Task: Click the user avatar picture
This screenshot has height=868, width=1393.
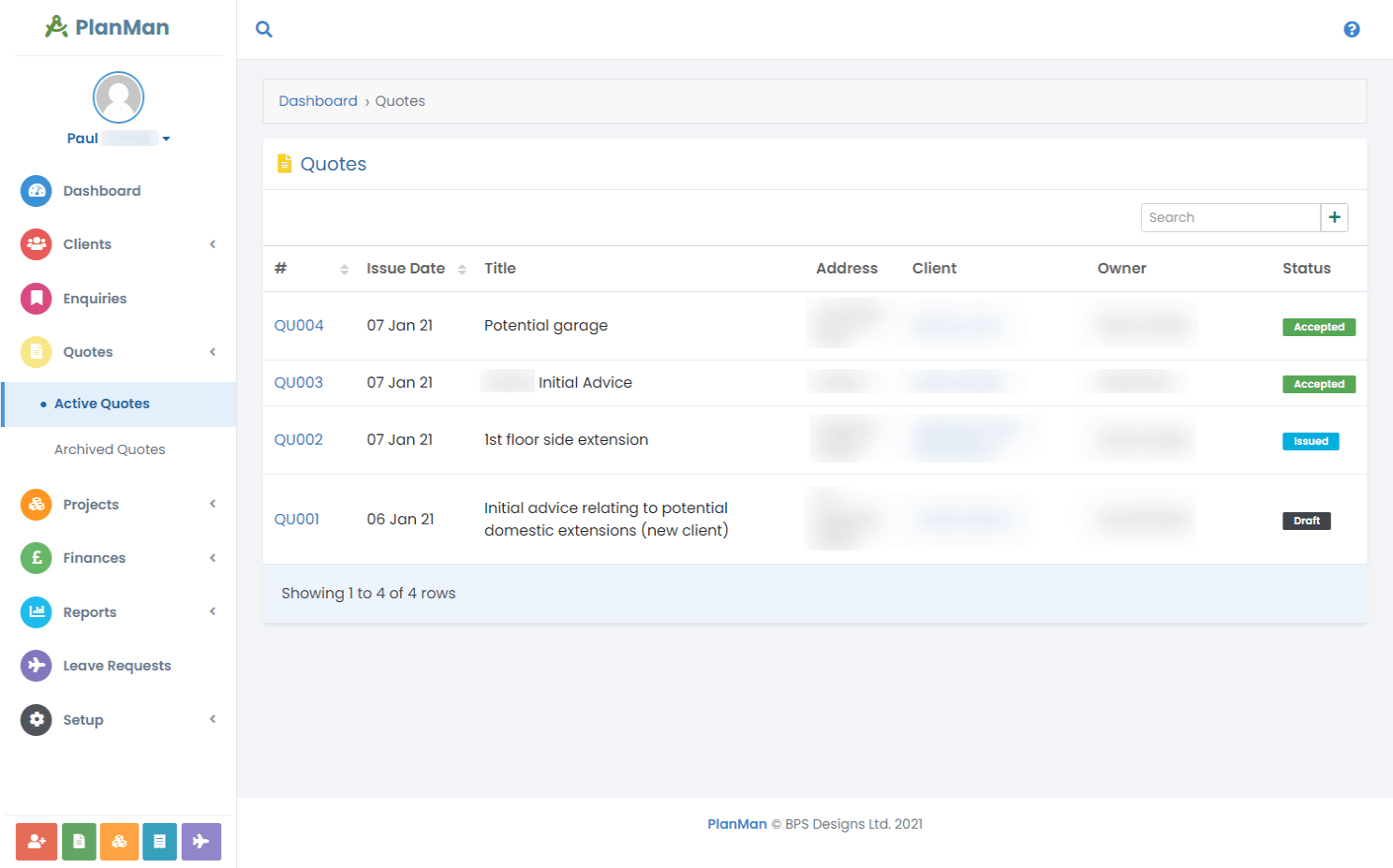Action: tap(118, 97)
